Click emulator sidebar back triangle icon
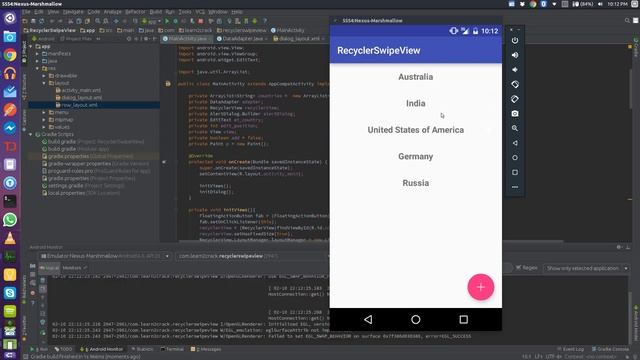This screenshot has width=640, height=360. tap(515, 143)
